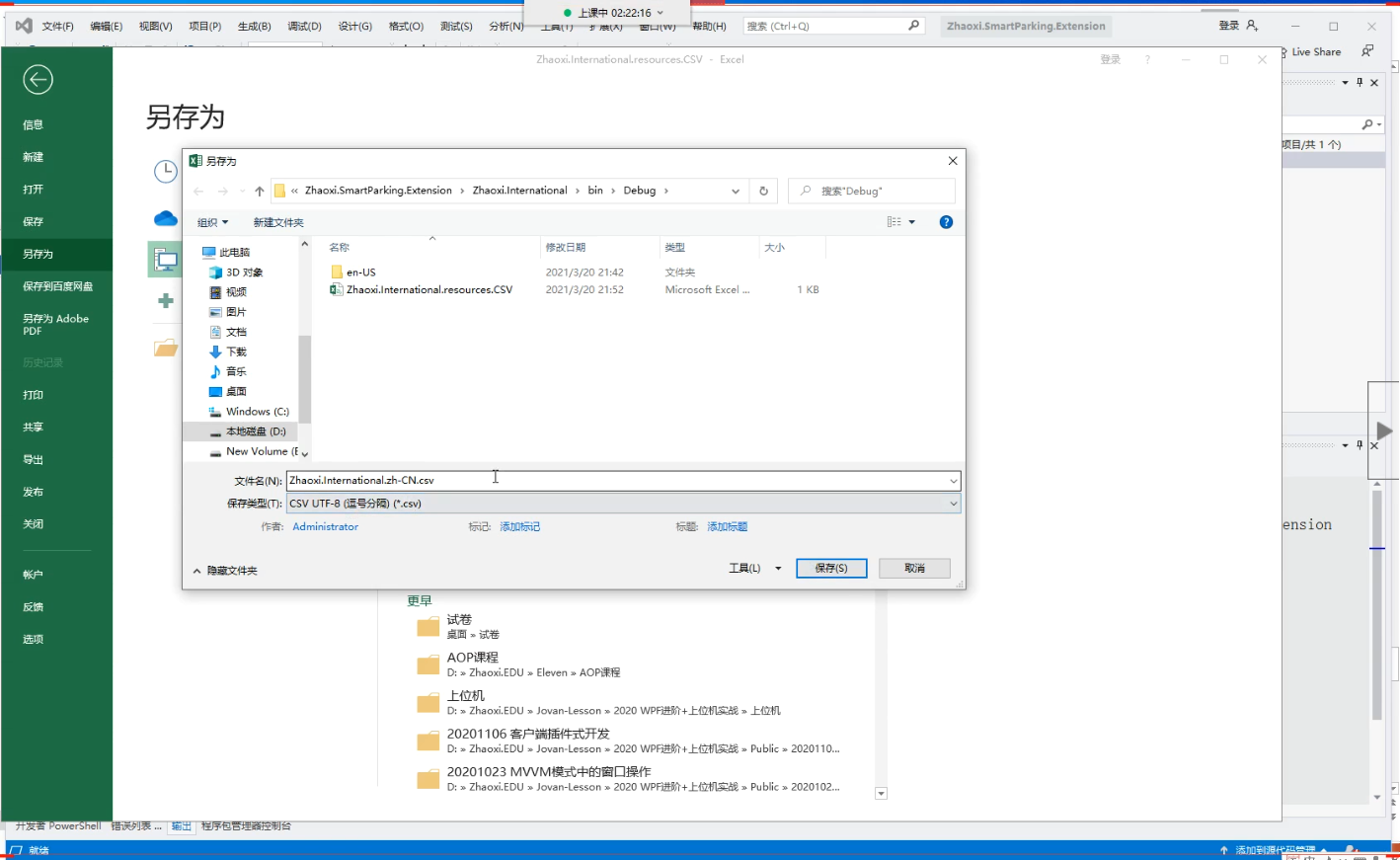Click the 保存(S) button
This screenshot has height=860, width=1400.
(x=831, y=568)
